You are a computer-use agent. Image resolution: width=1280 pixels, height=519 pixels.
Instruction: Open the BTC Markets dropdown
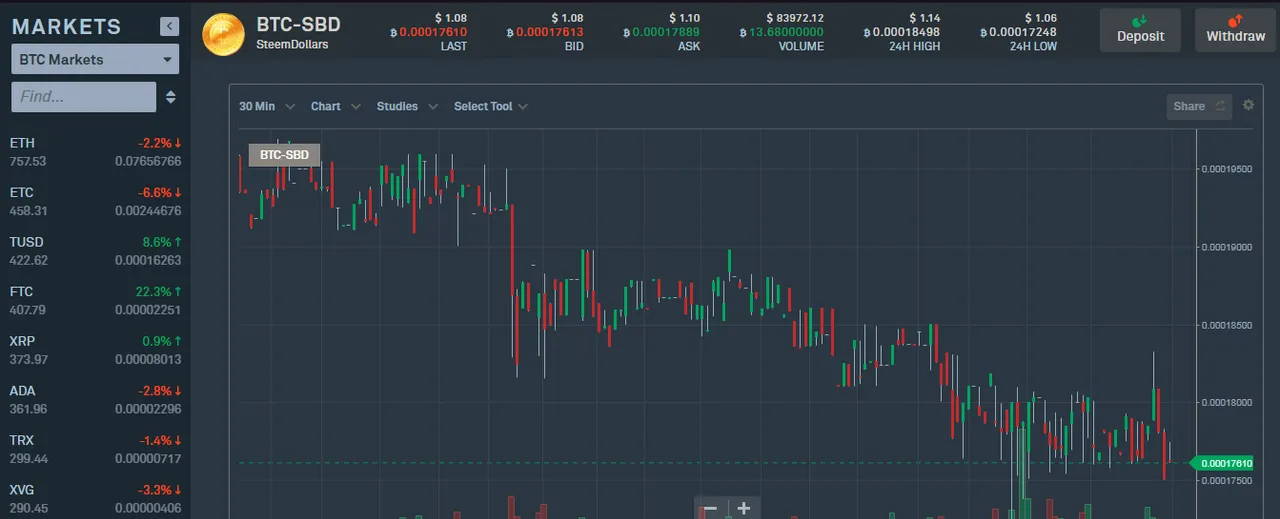pos(95,59)
